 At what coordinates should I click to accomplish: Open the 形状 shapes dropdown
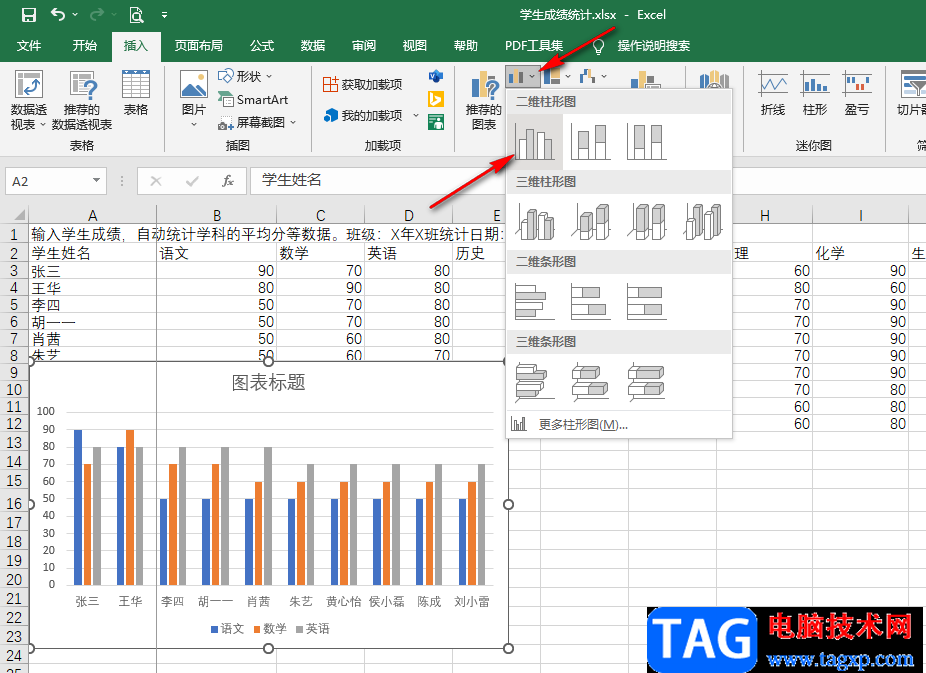(245, 76)
